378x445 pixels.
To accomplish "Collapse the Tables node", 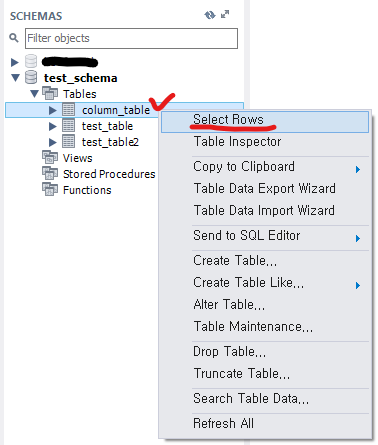I will pyautogui.click(x=34, y=94).
